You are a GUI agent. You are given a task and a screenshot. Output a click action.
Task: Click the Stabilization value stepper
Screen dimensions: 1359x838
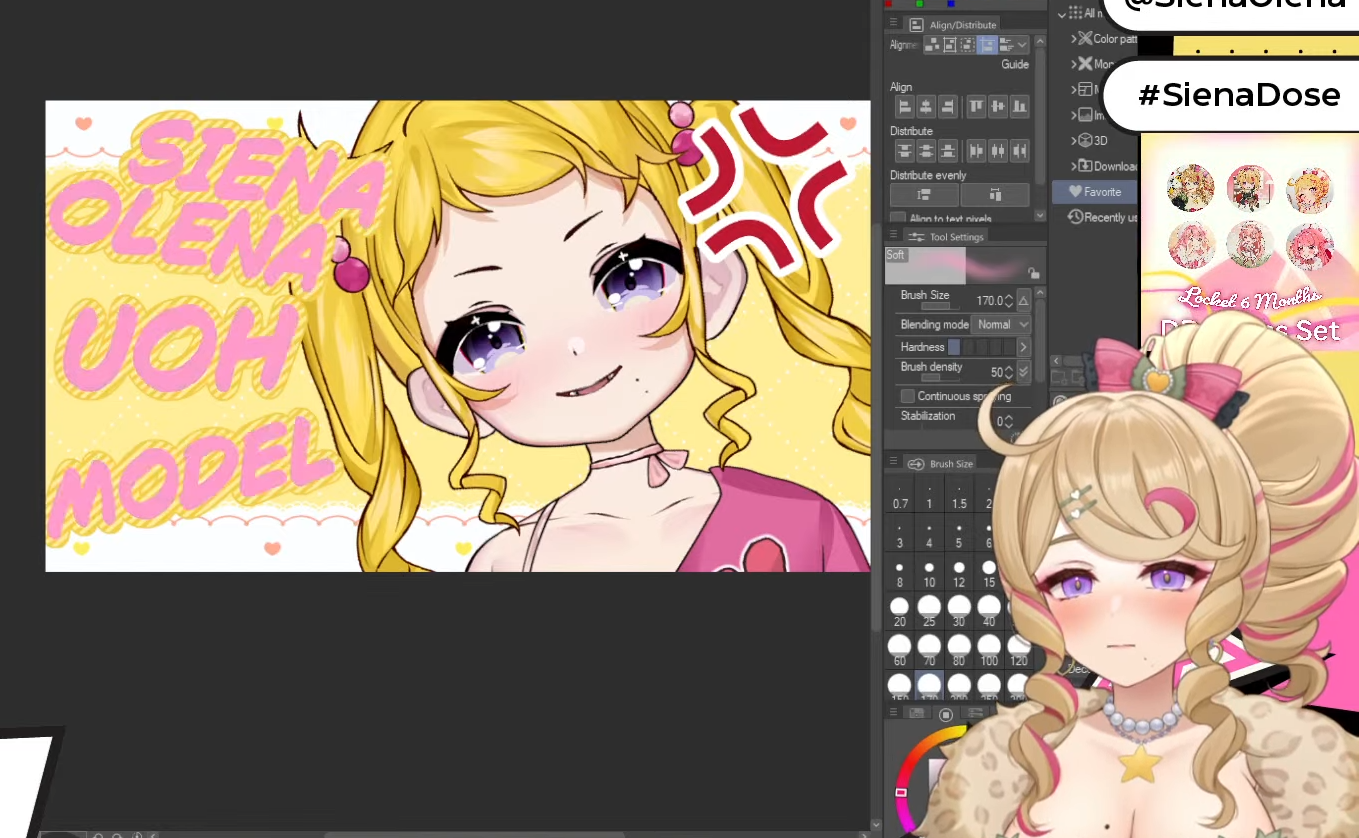1009,422
